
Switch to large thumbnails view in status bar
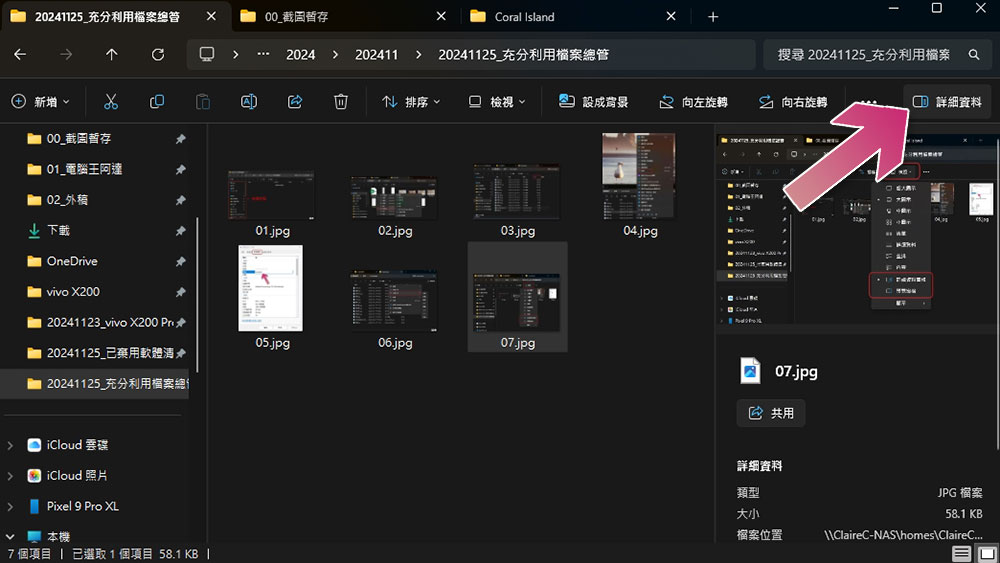point(987,553)
